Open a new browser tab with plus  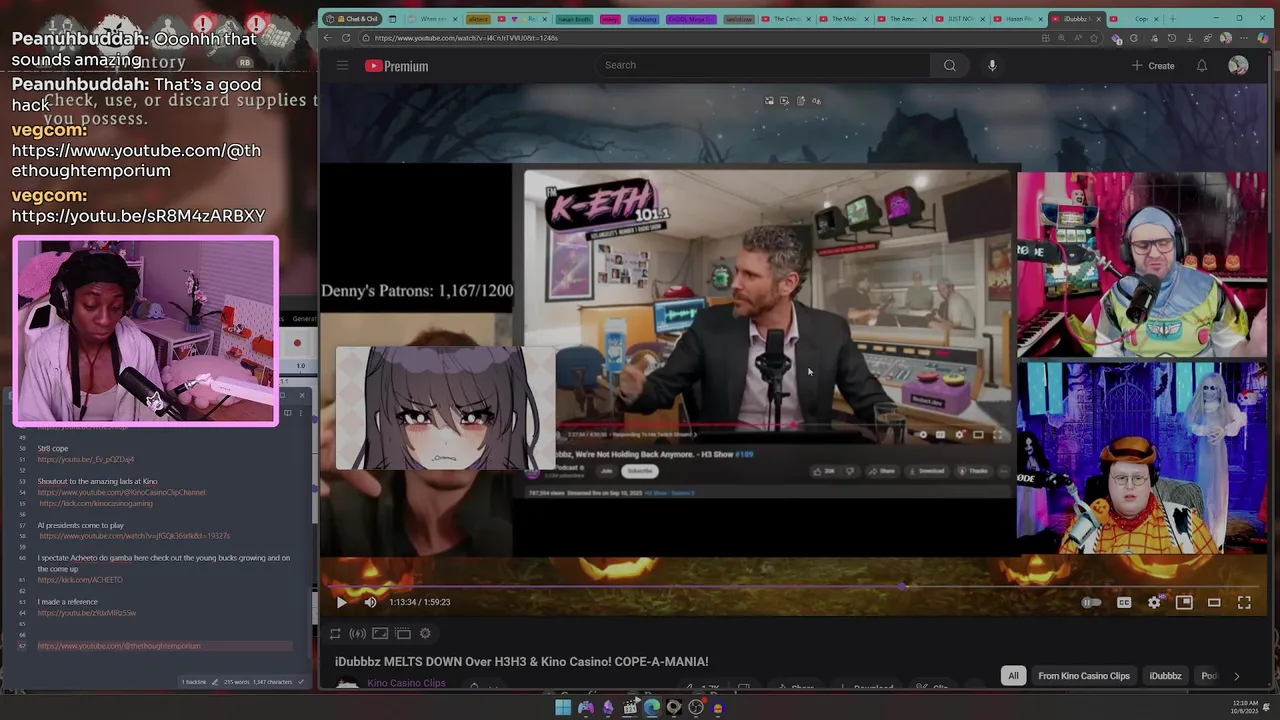pyautogui.click(x=1172, y=18)
